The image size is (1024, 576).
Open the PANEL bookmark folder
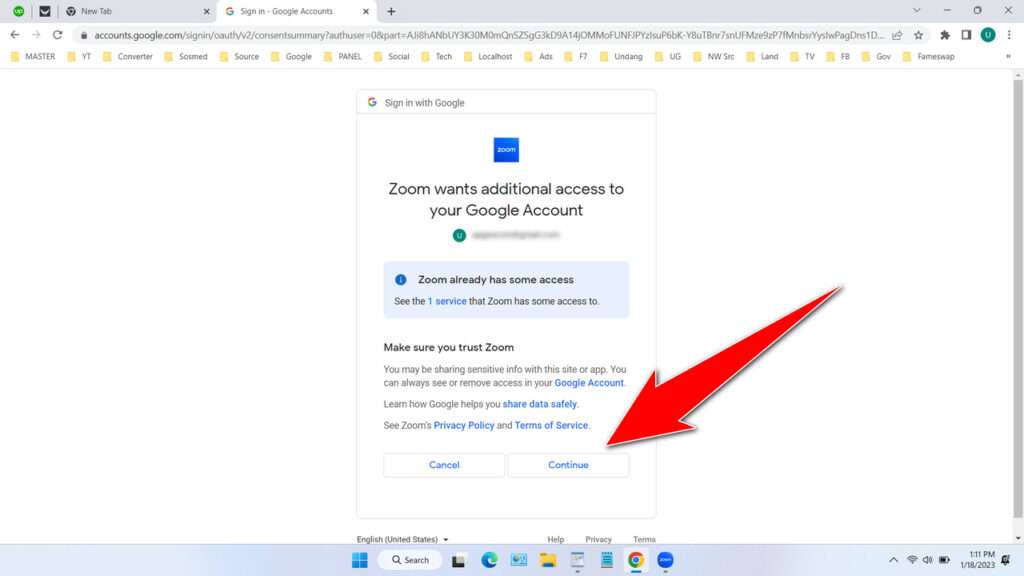pos(343,57)
